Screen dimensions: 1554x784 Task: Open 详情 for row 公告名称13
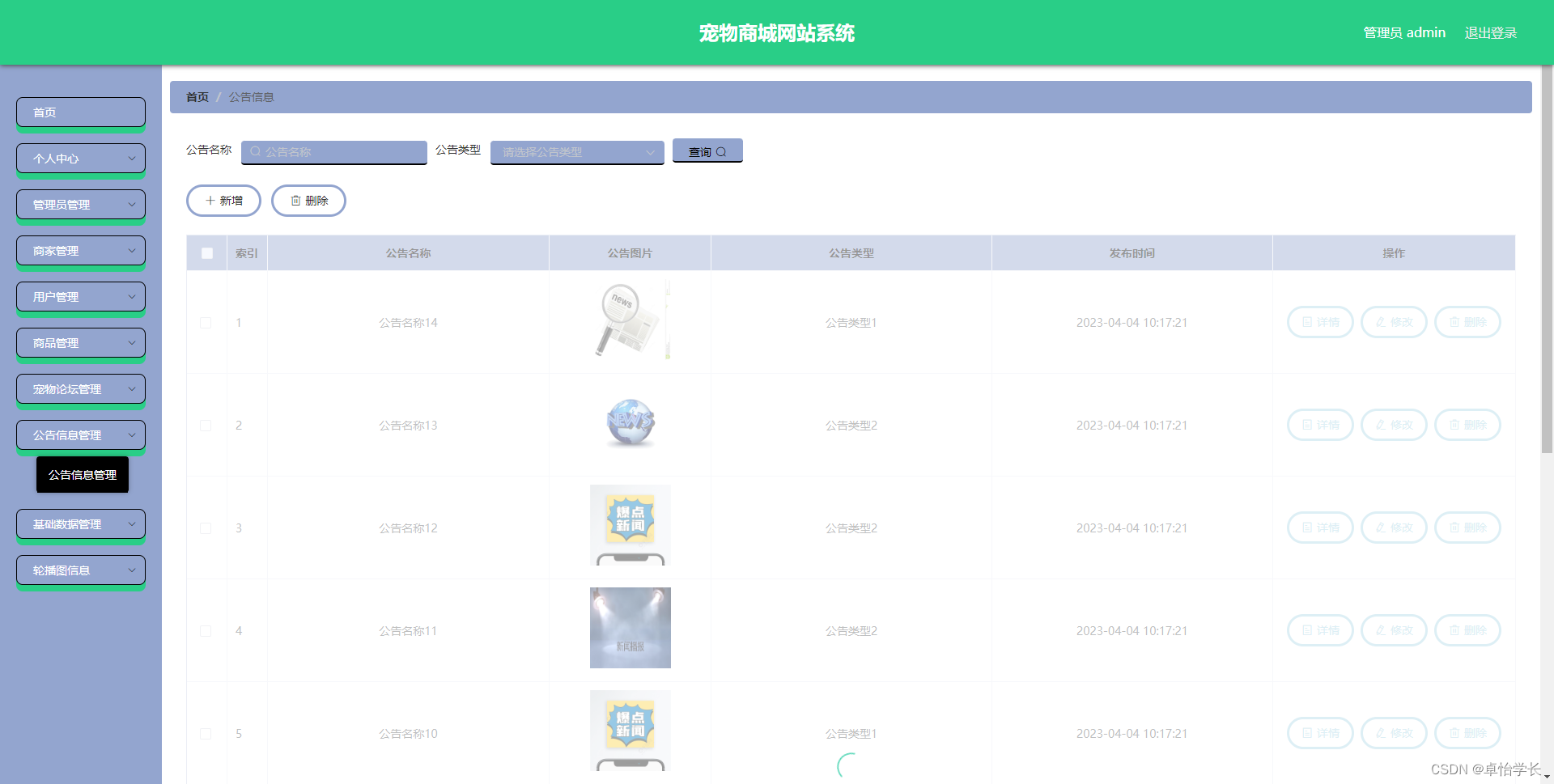1320,425
